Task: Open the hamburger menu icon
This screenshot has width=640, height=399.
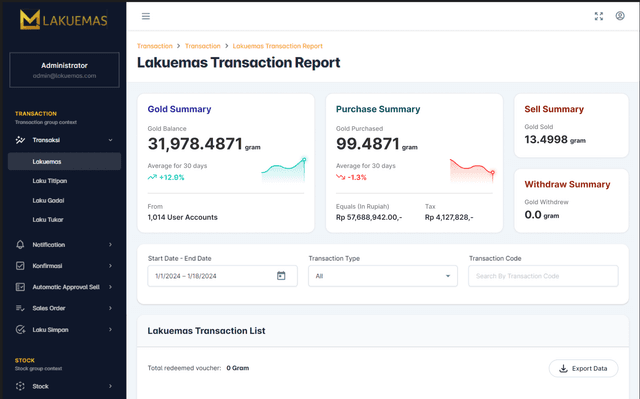Action: (146, 16)
